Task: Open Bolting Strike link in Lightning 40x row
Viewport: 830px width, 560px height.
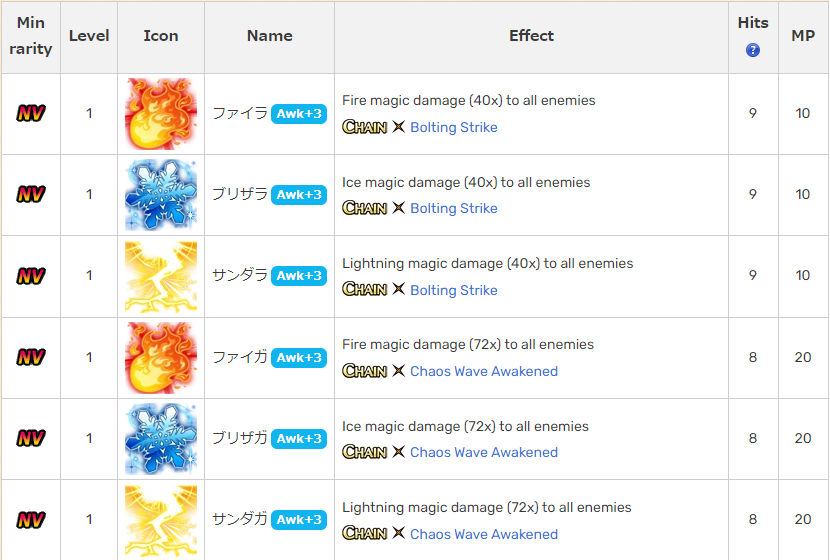Action: (x=454, y=290)
